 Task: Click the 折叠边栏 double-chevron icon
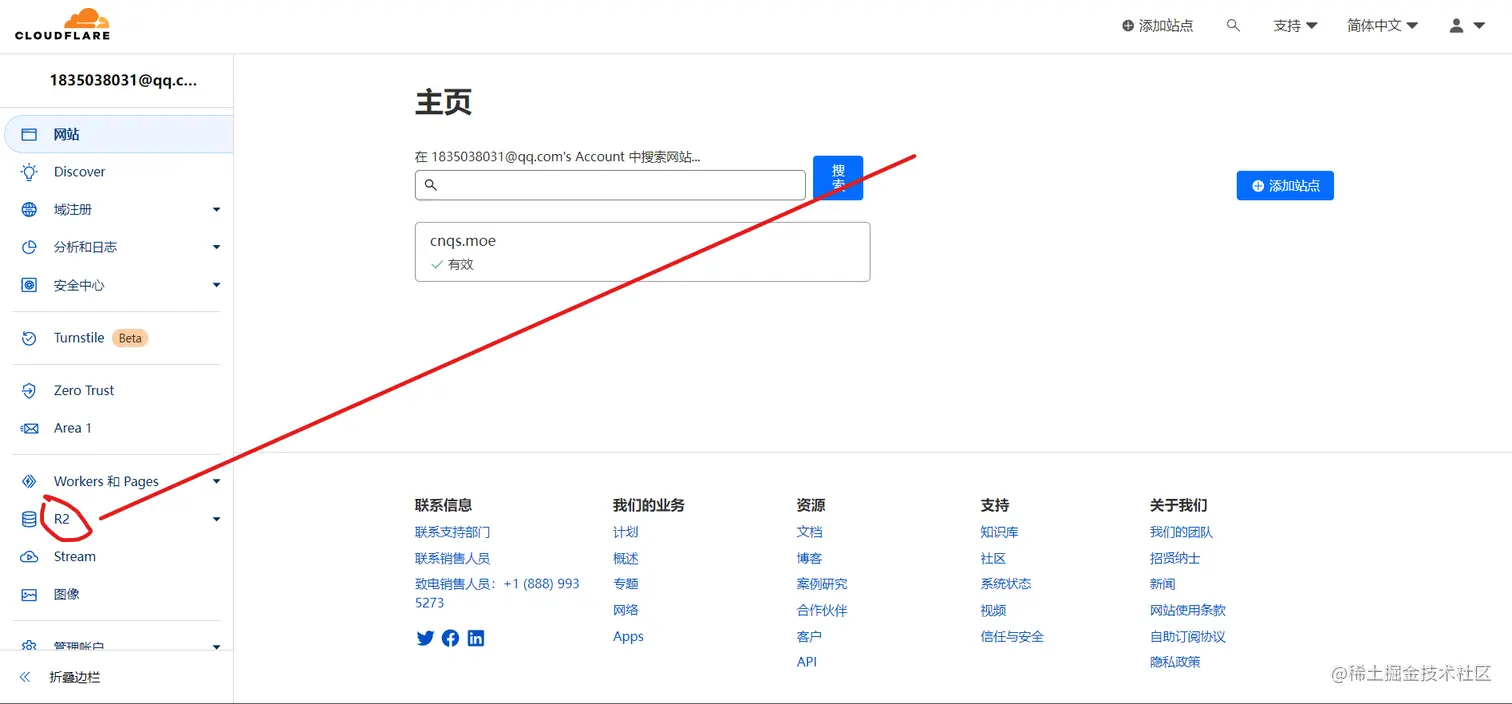point(26,677)
